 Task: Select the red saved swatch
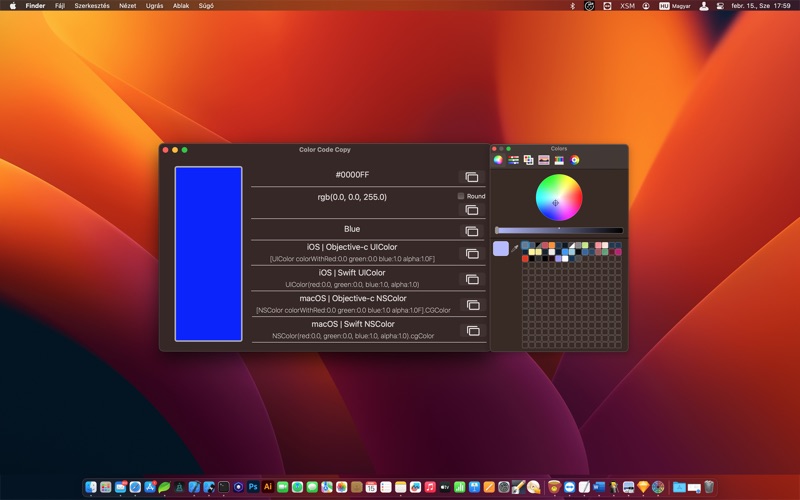525,259
